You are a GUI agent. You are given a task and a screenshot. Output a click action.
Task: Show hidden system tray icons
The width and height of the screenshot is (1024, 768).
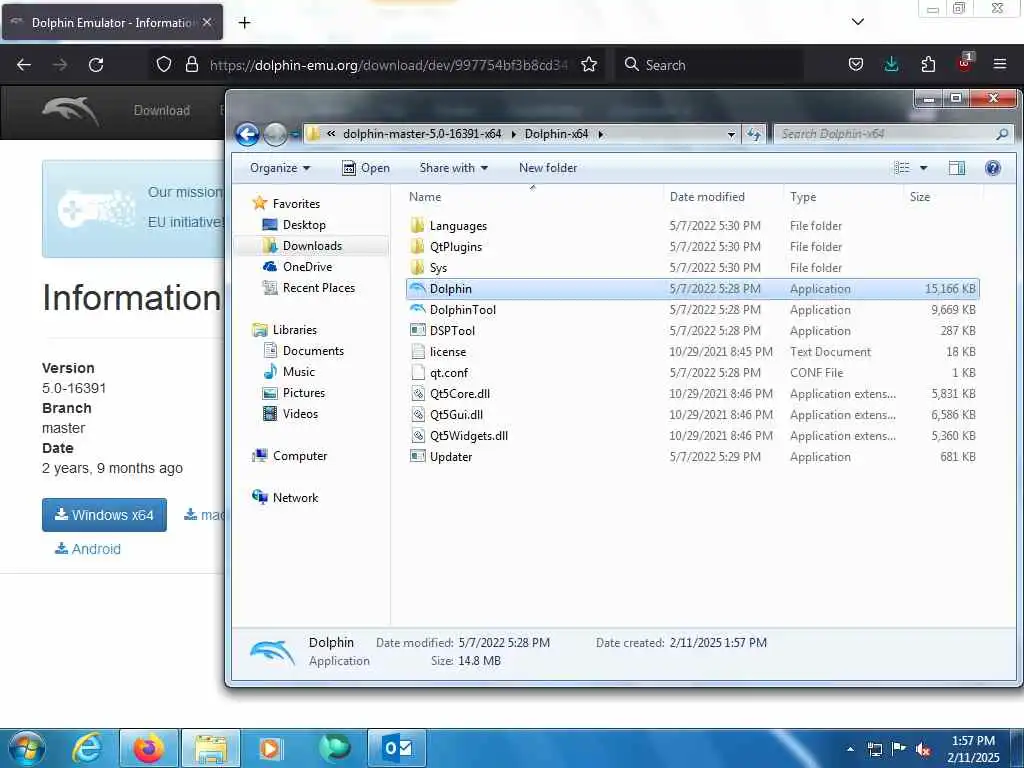point(850,749)
